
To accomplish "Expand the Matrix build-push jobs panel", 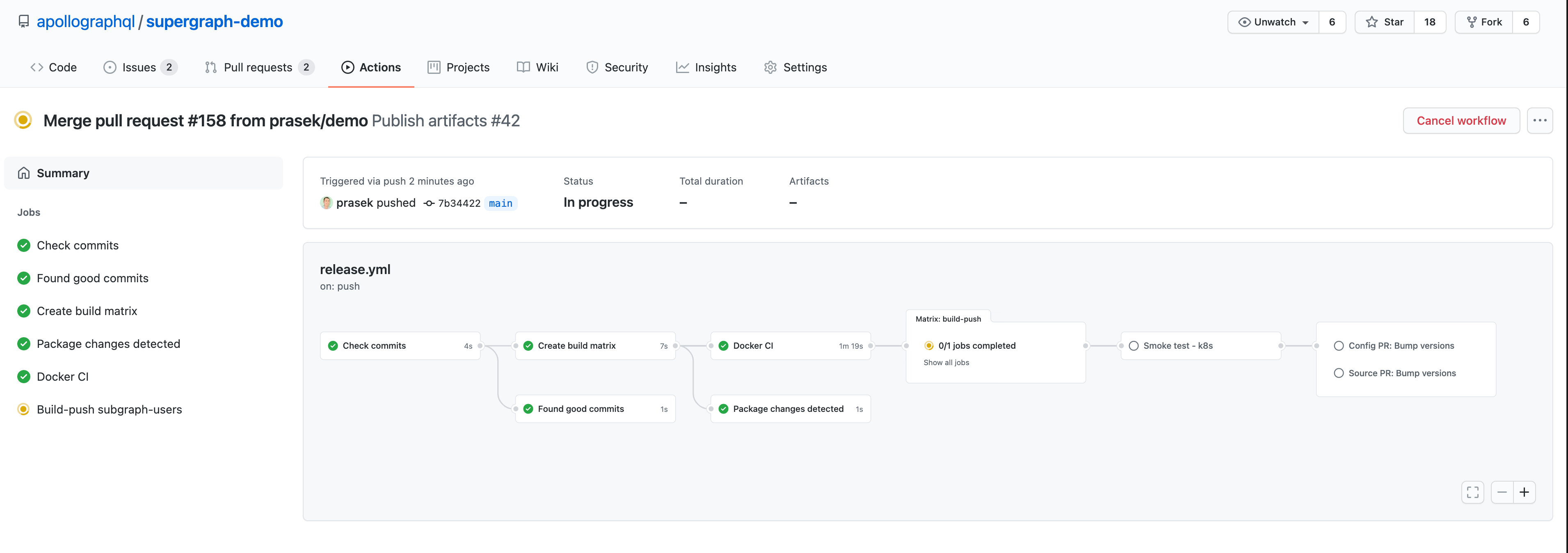I will (x=946, y=362).
